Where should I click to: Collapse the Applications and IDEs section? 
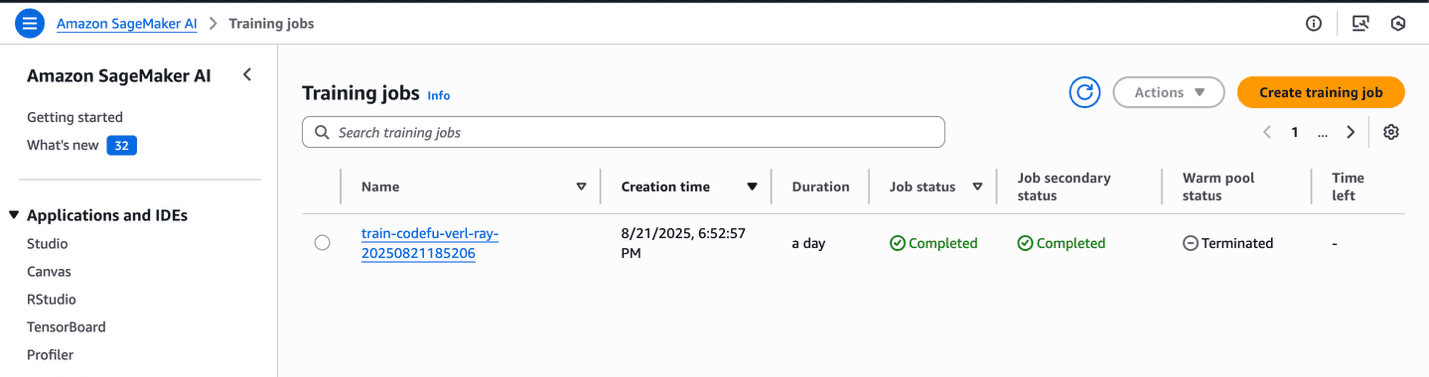point(14,215)
